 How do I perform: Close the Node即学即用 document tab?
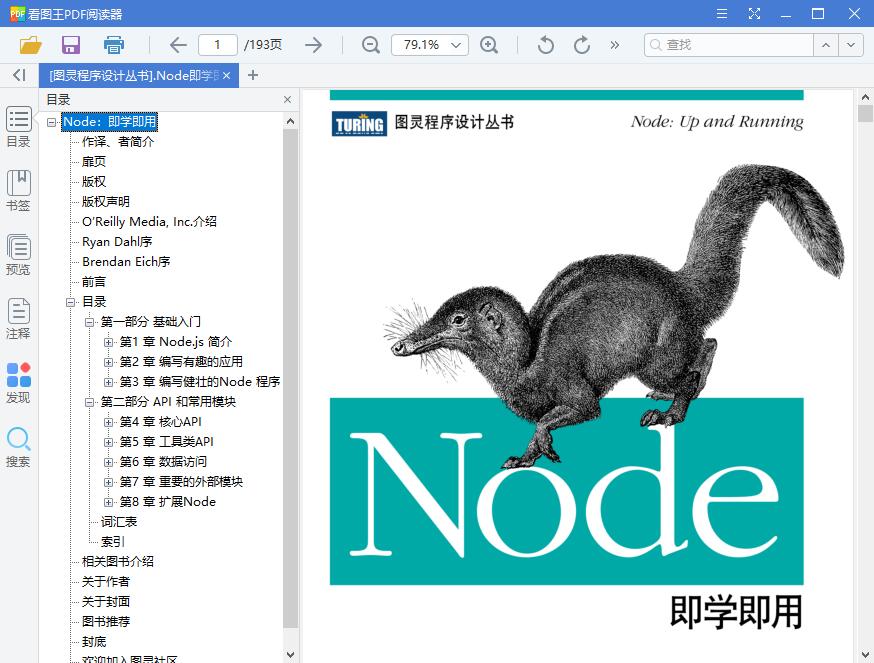pyautogui.click(x=226, y=75)
